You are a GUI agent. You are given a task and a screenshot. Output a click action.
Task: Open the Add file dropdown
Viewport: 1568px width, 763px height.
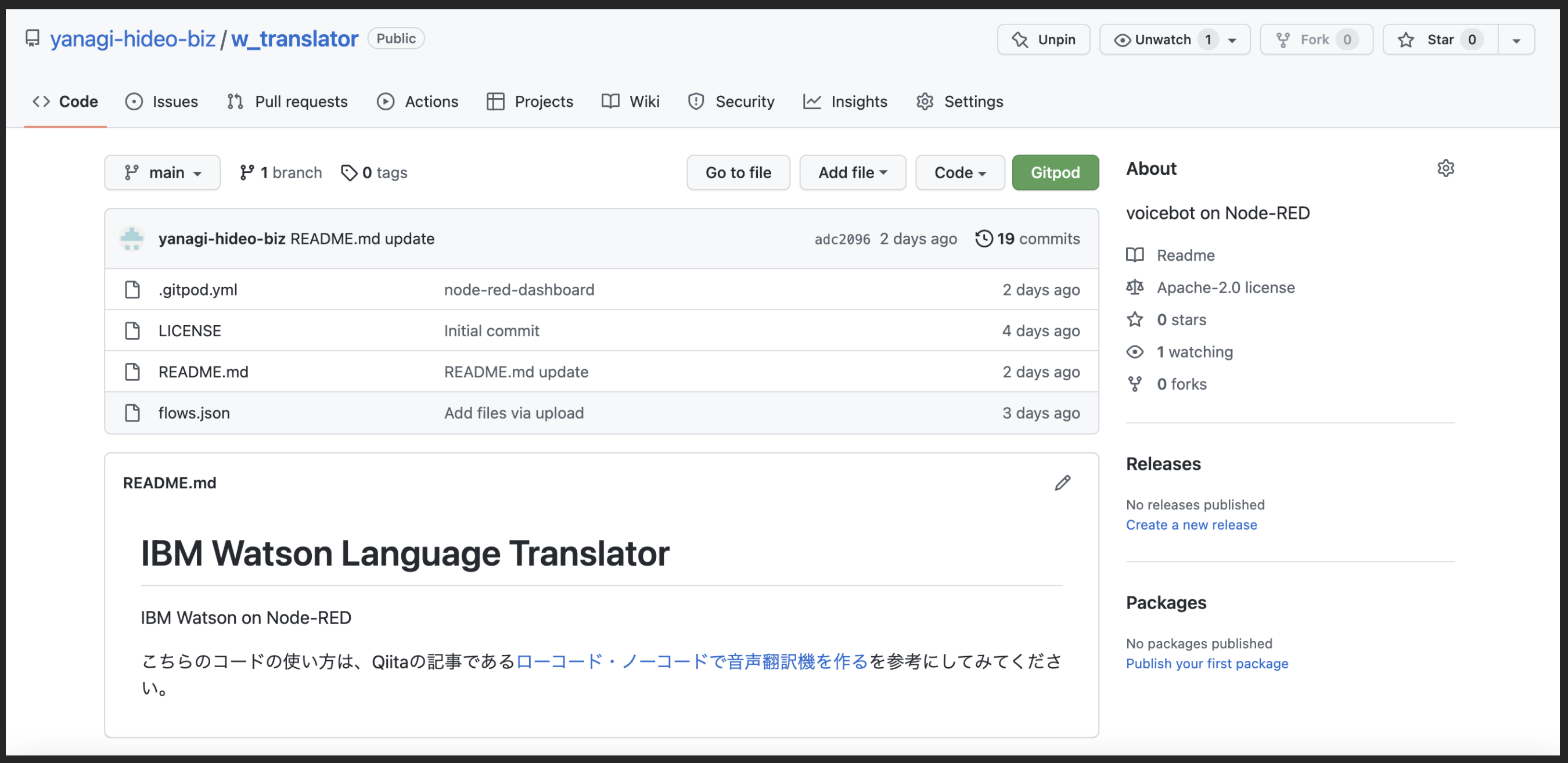pyautogui.click(x=852, y=173)
